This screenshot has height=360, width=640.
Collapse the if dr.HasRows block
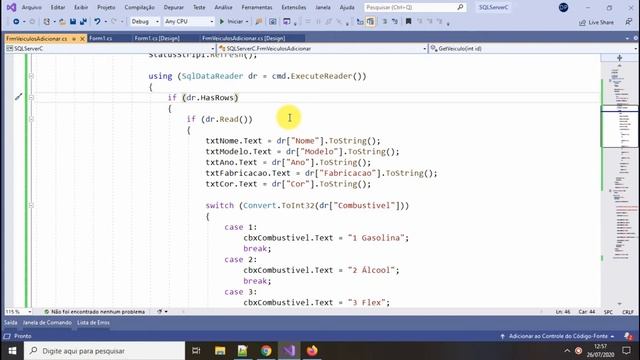[x=31, y=98]
